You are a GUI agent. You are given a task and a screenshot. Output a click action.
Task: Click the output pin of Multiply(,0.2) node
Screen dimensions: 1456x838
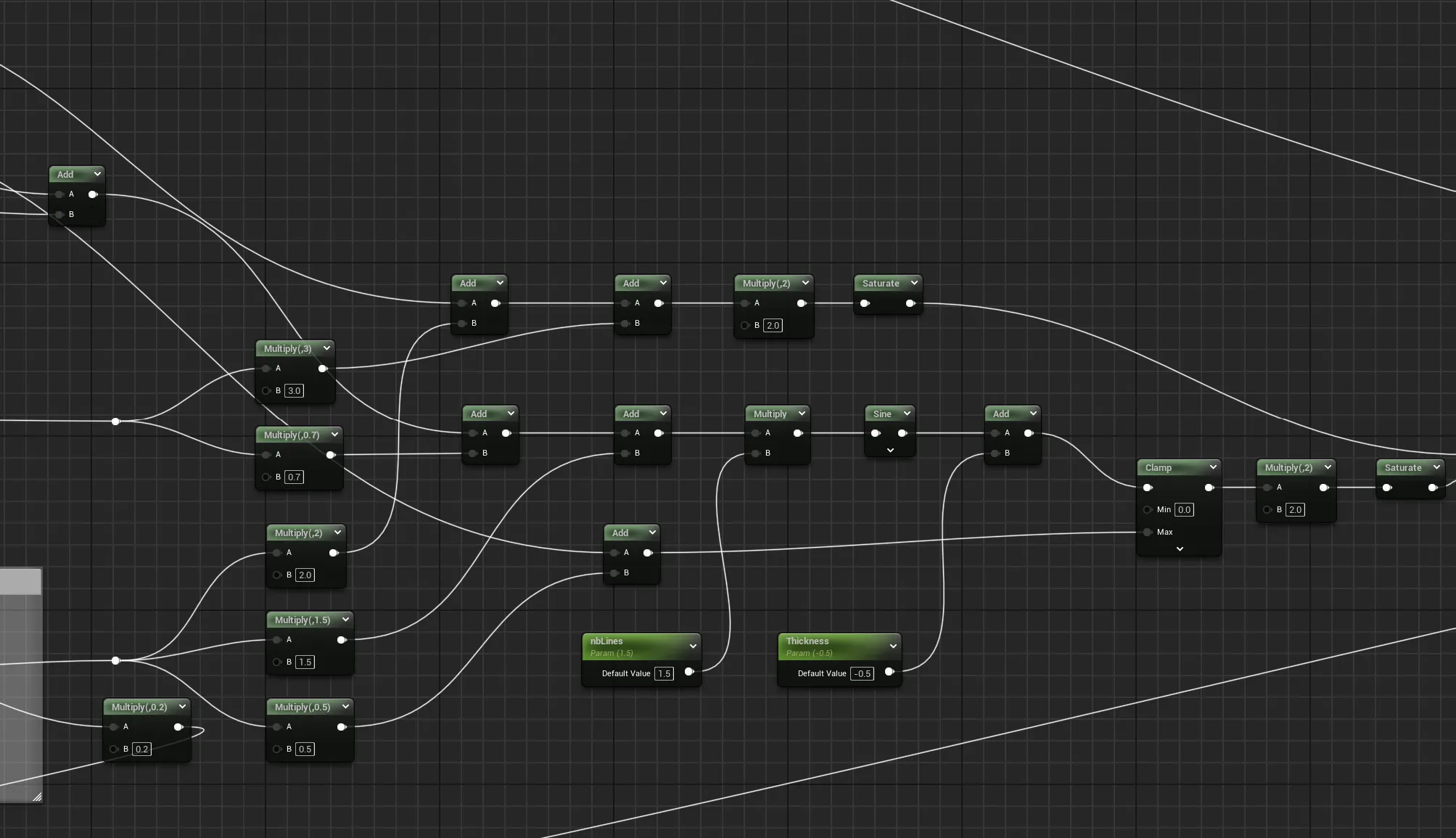178,727
